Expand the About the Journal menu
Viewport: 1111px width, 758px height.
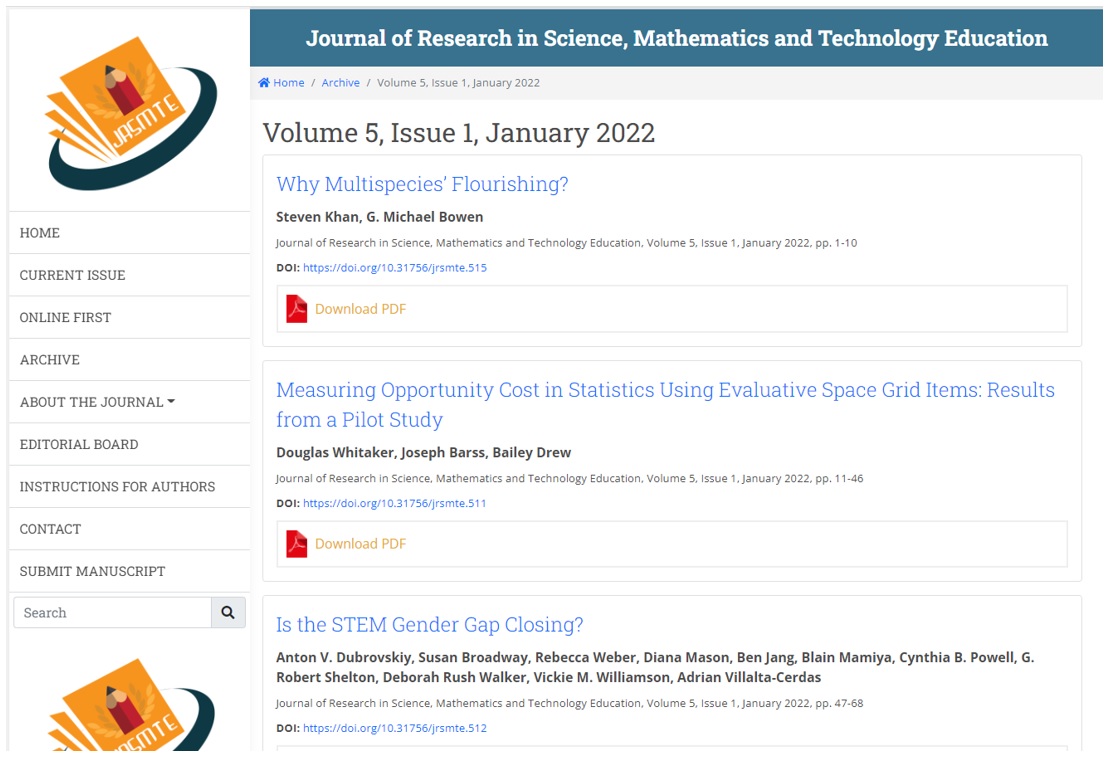[97, 402]
